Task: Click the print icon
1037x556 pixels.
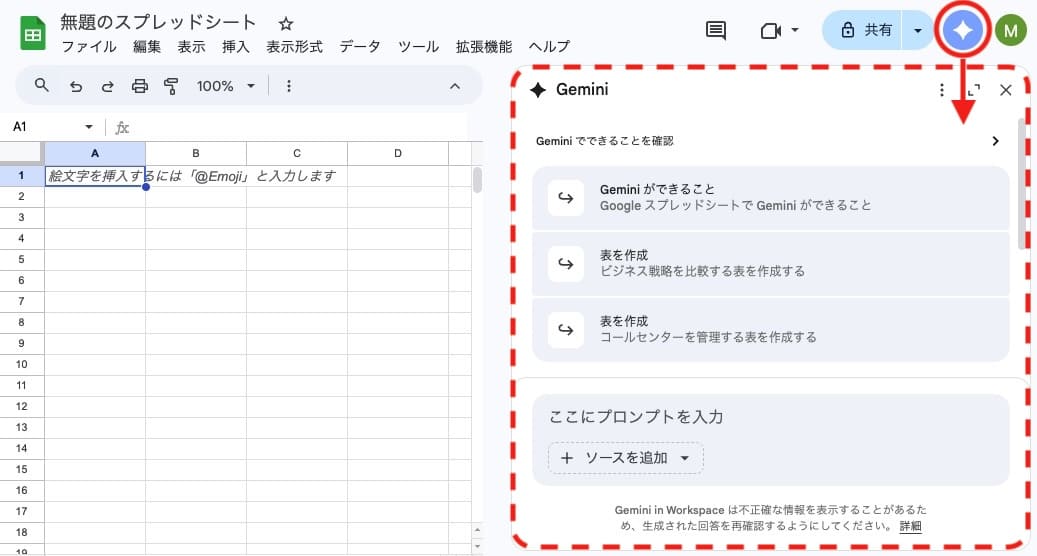Action: click(140, 86)
